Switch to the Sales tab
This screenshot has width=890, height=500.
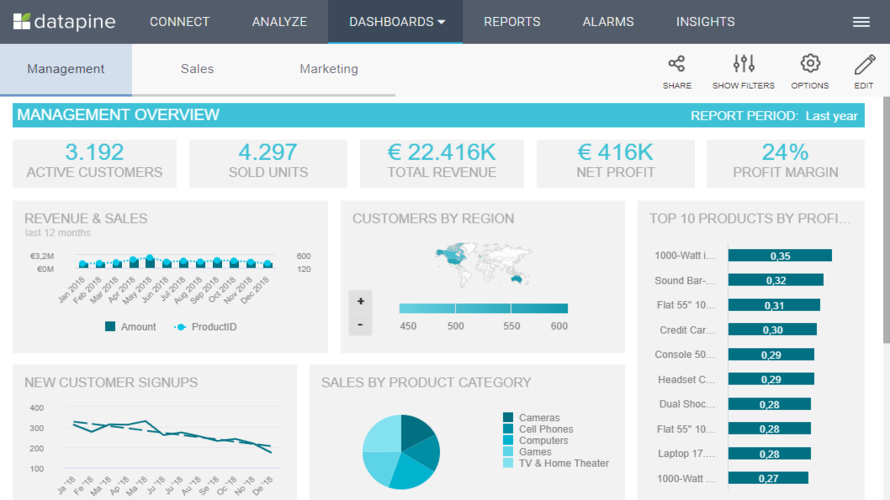pos(197,69)
